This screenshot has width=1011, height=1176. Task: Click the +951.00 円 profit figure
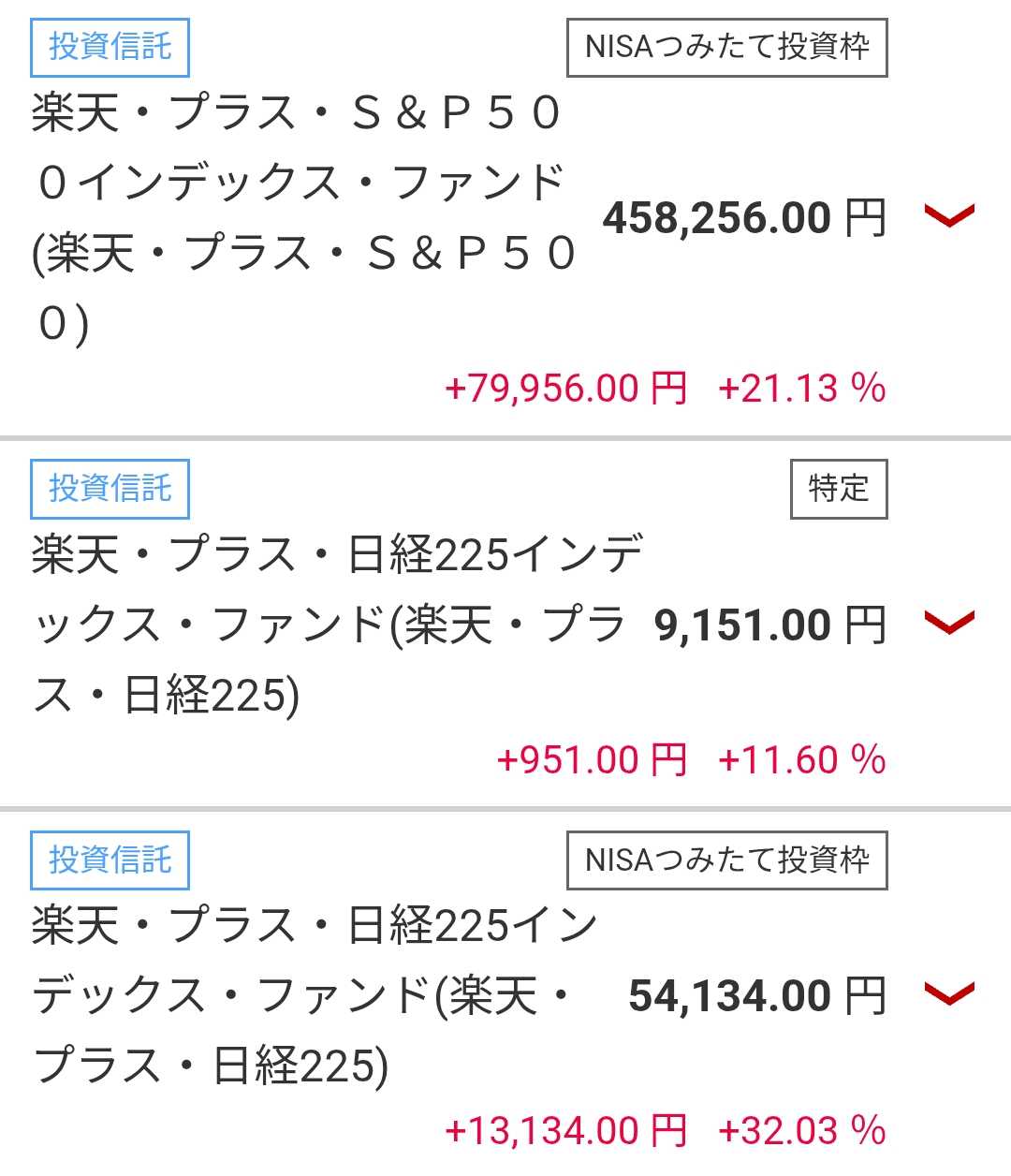coord(592,759)
